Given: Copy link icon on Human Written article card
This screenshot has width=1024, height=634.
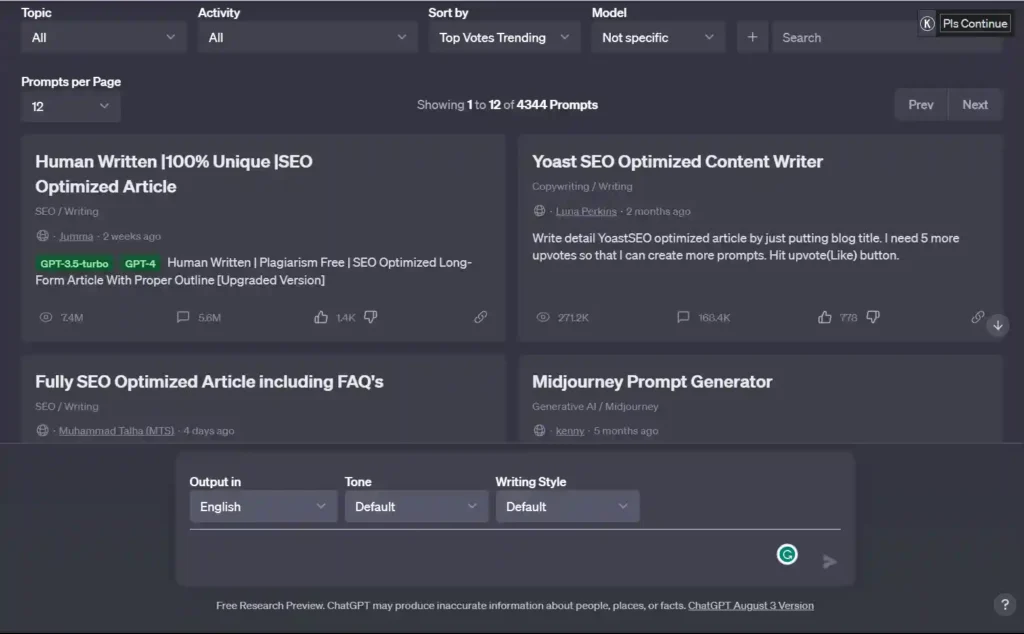Looking at the screenshot, I should 481,317.
